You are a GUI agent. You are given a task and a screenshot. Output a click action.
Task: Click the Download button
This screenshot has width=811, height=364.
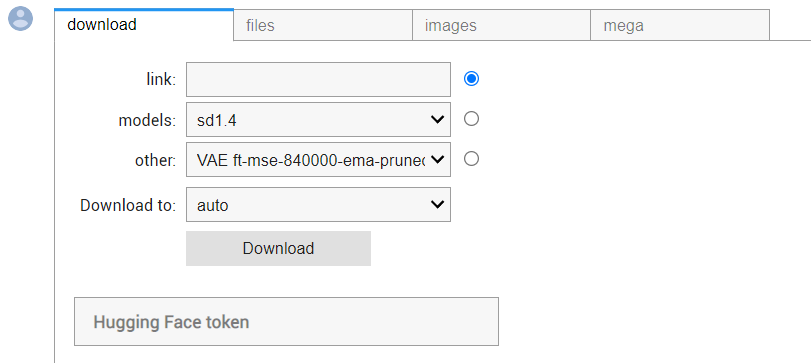[x=278, y=249]
